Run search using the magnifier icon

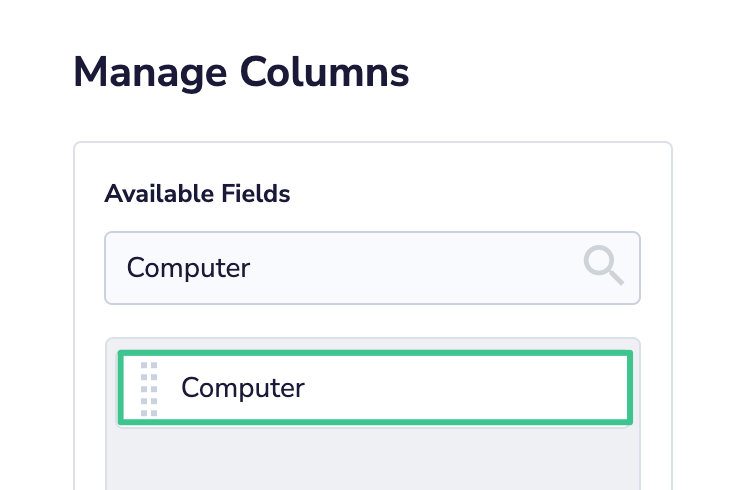coord(604,265)
